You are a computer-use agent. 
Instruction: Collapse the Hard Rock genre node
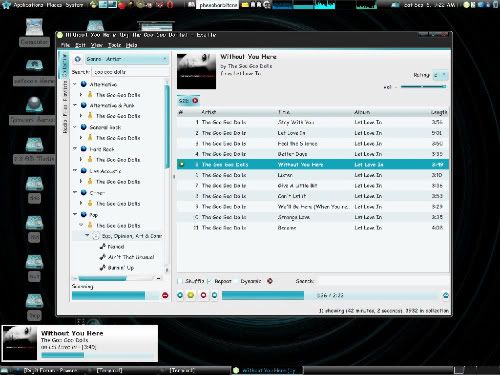point(75,149)
